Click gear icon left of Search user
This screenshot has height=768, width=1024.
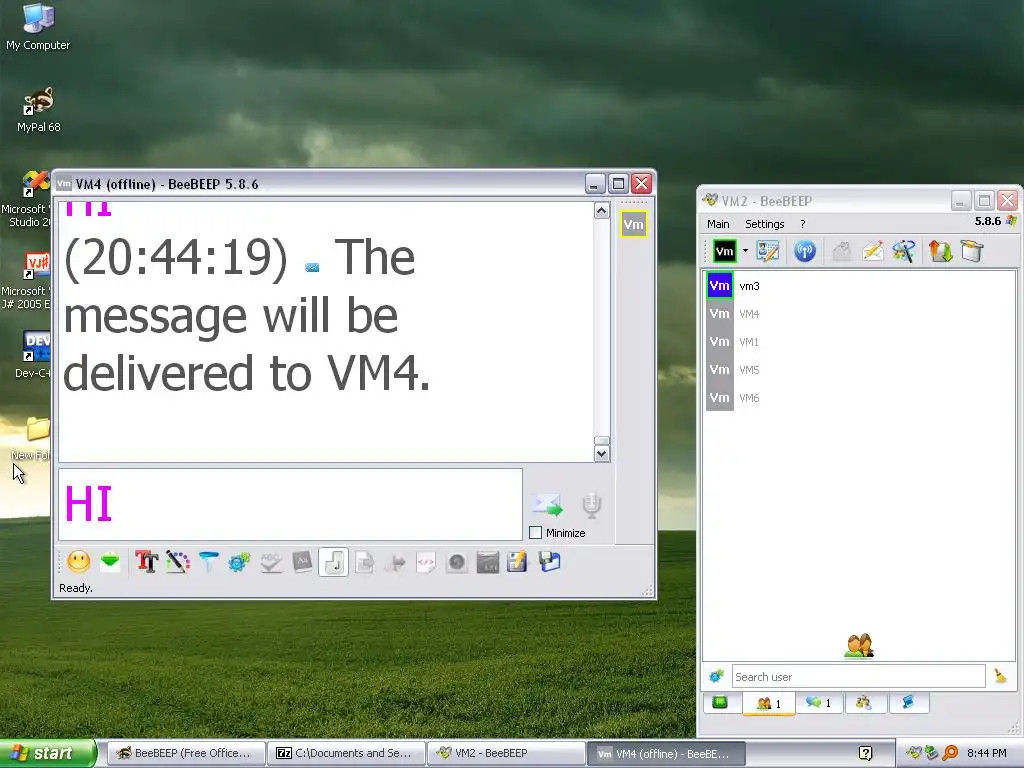[x=716, y=676]
